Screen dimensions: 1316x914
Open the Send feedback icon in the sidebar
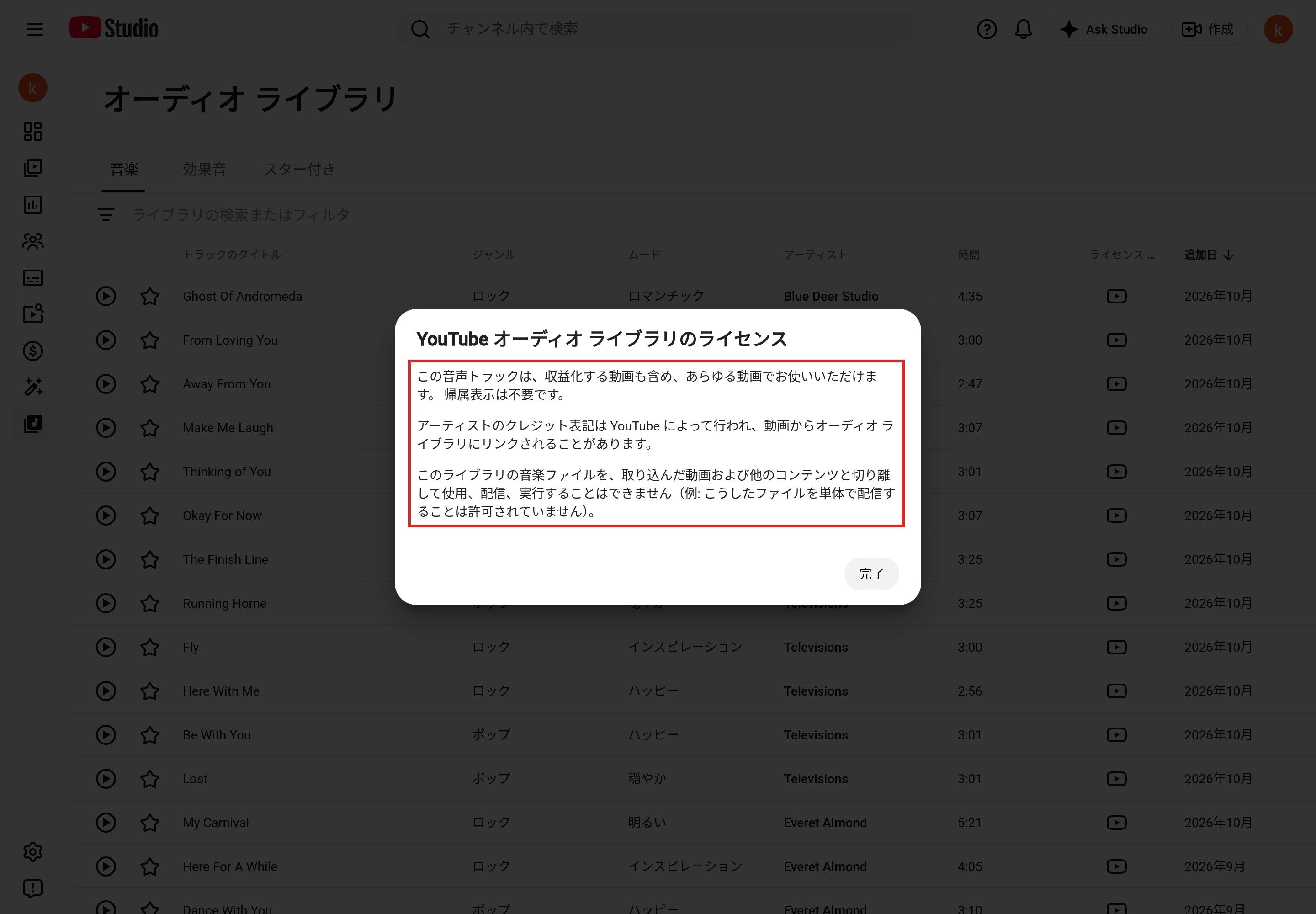click(x=32, y=888)
